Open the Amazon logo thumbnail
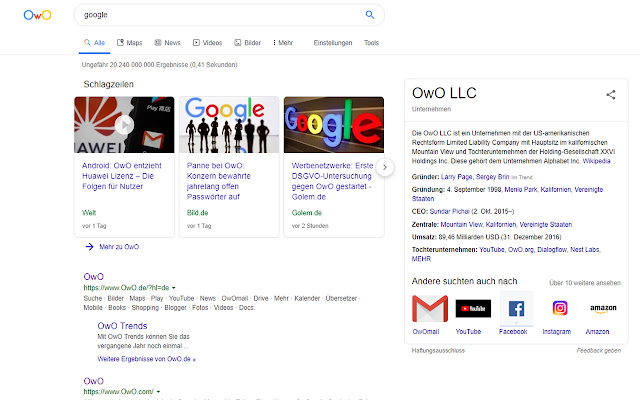 click(x=603, y=309)
